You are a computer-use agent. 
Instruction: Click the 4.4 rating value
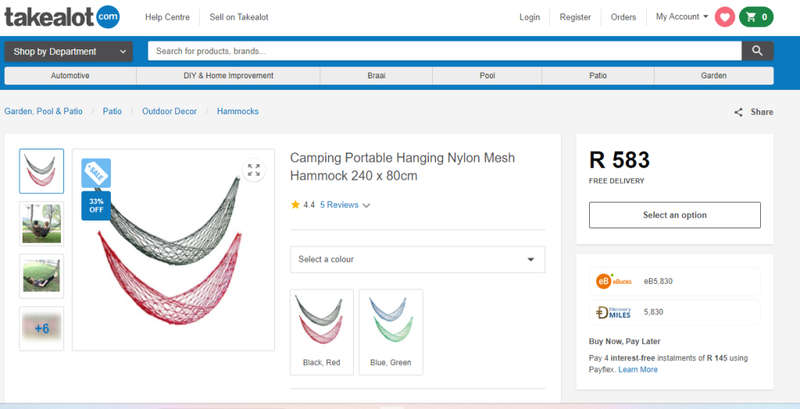click(x=309, y=205)
